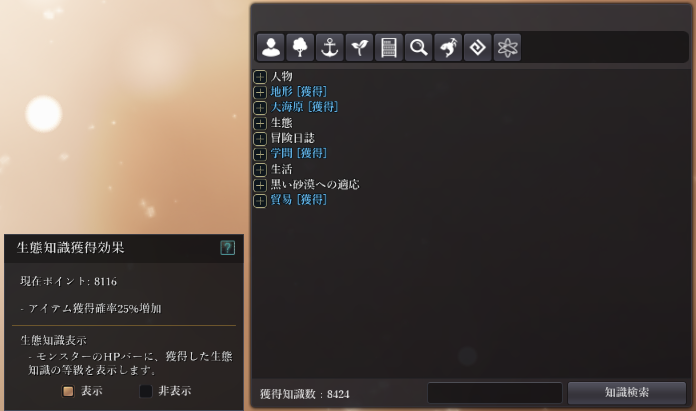Viewport: 696px width, 411px height.
Task: Click the magnifying glass academics icon
Action: coord(419,47)
